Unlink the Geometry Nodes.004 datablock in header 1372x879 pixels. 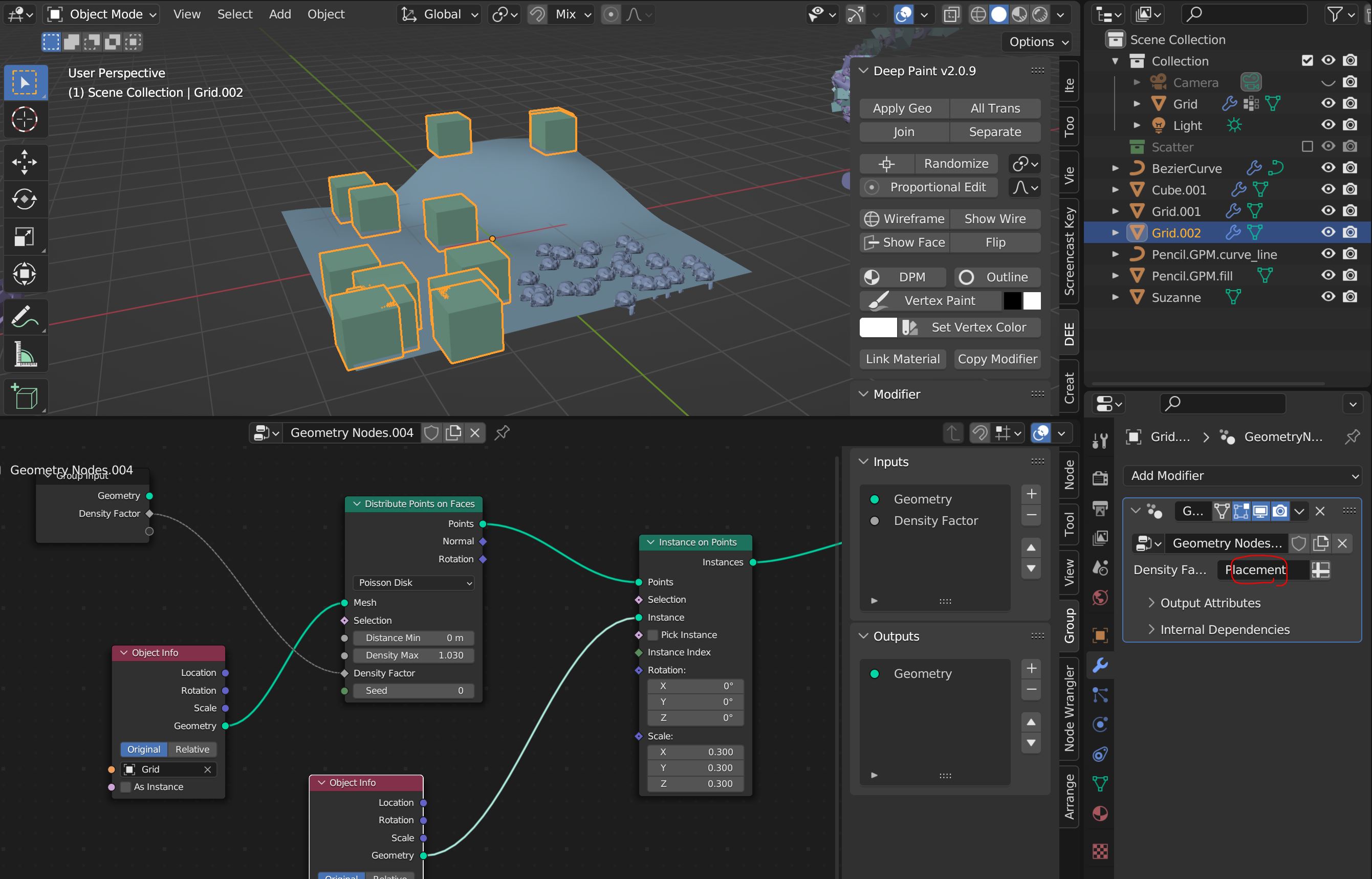click(x=475, y=433)
